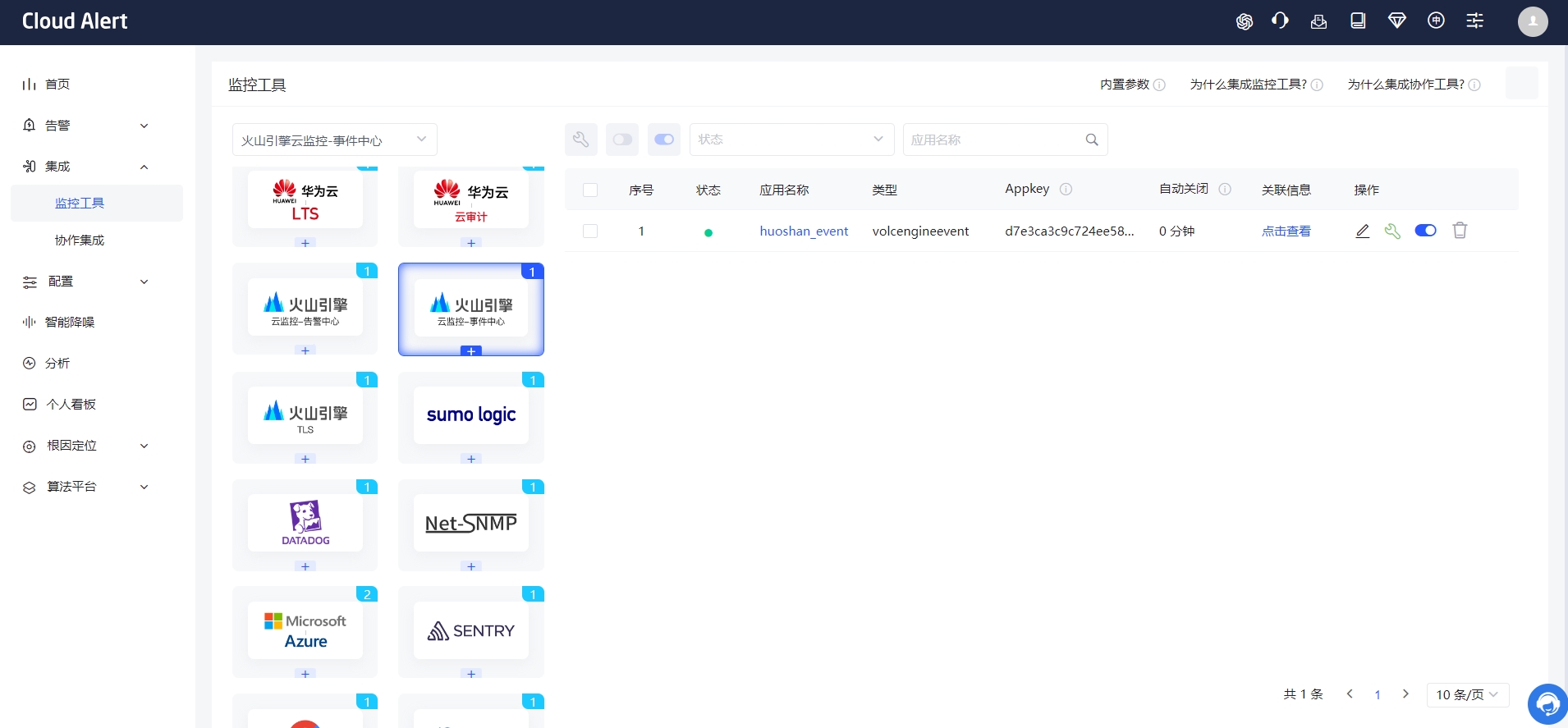Check the select-all checkbox in table header
Viewport: 1568px width, 728px height.
pyautogui.click(x=590, y=190)
